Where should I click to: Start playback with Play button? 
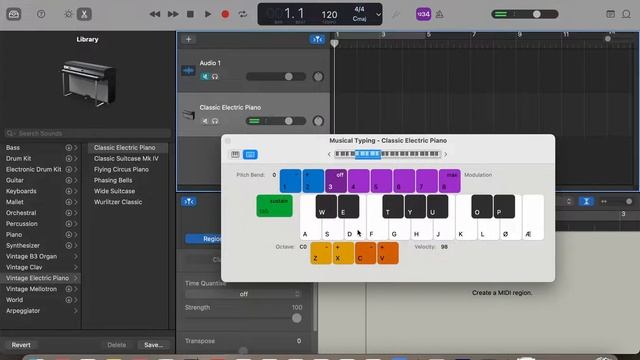pos(207,14)
